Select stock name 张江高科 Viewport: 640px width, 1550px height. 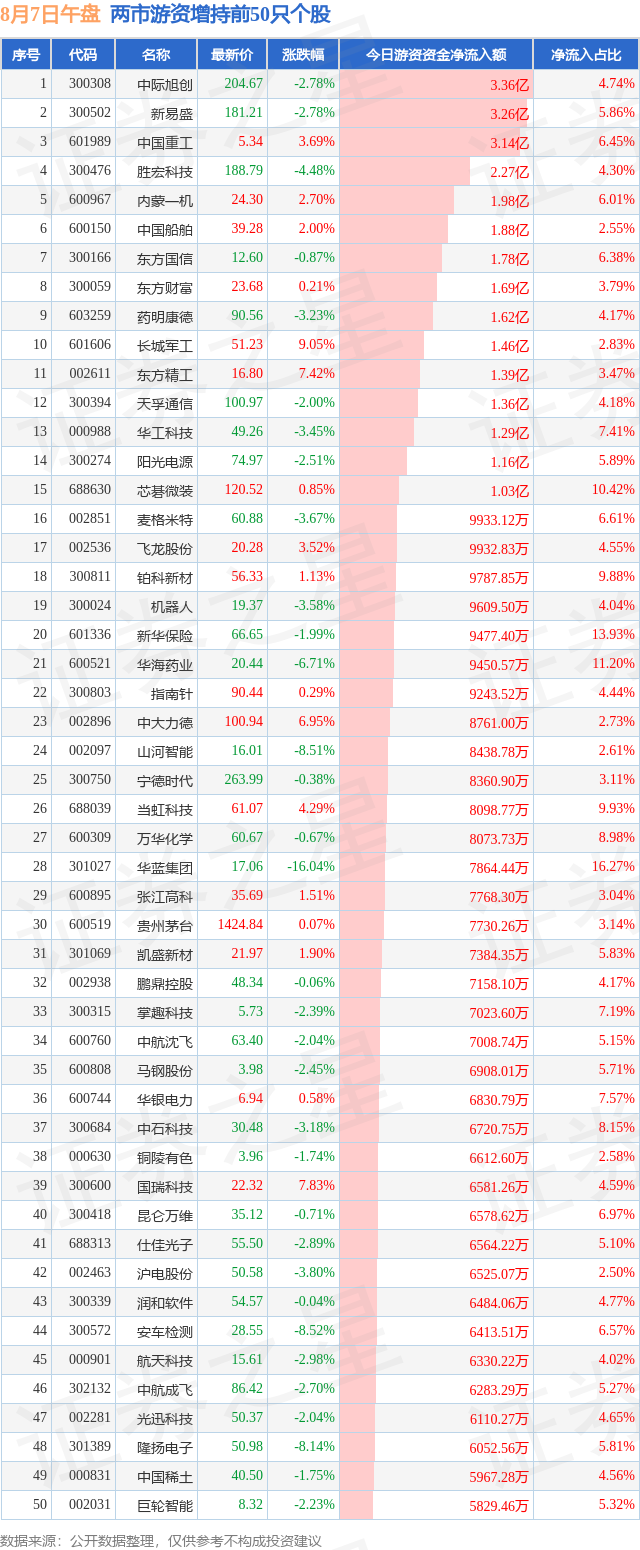[165, 897]
